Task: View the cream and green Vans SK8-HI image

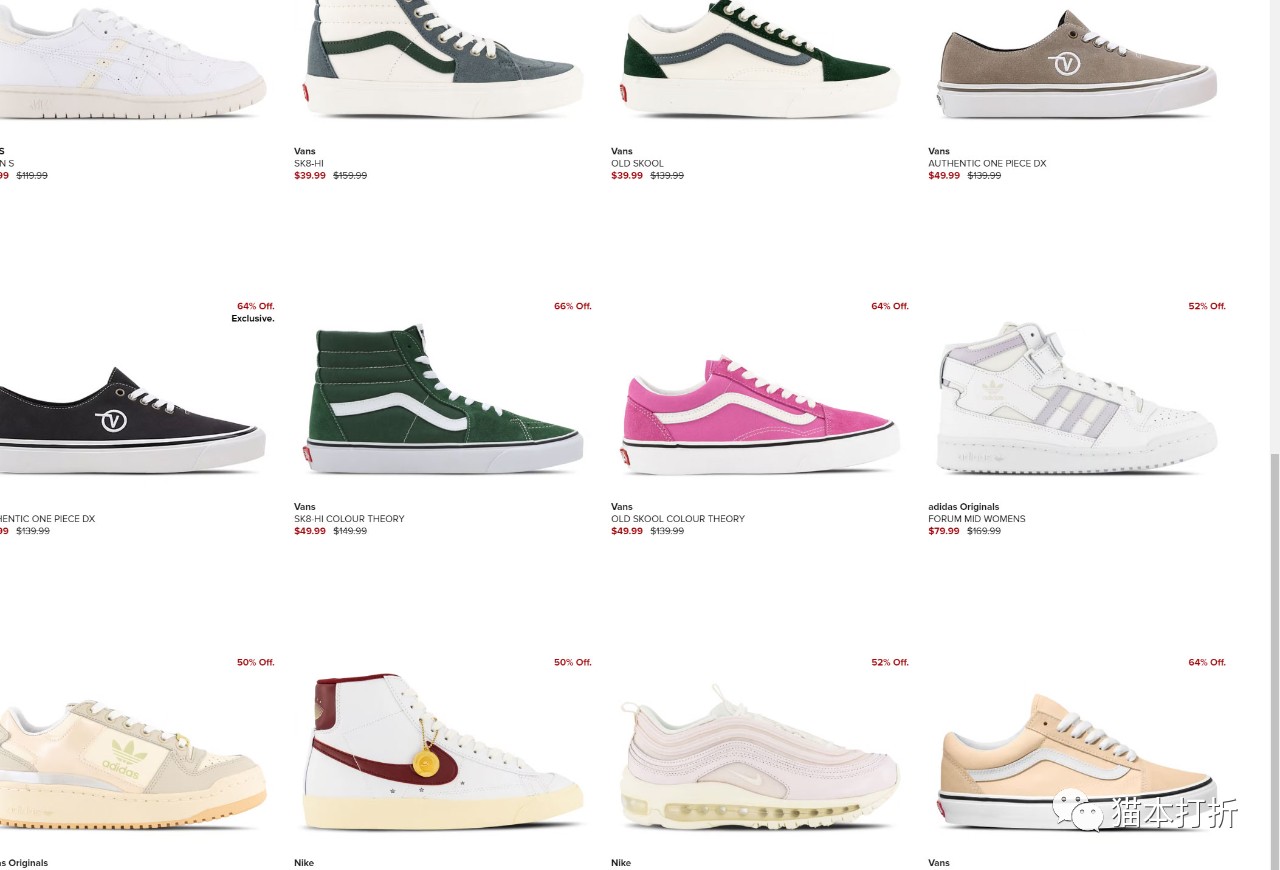Action: [x=443, y=58]
